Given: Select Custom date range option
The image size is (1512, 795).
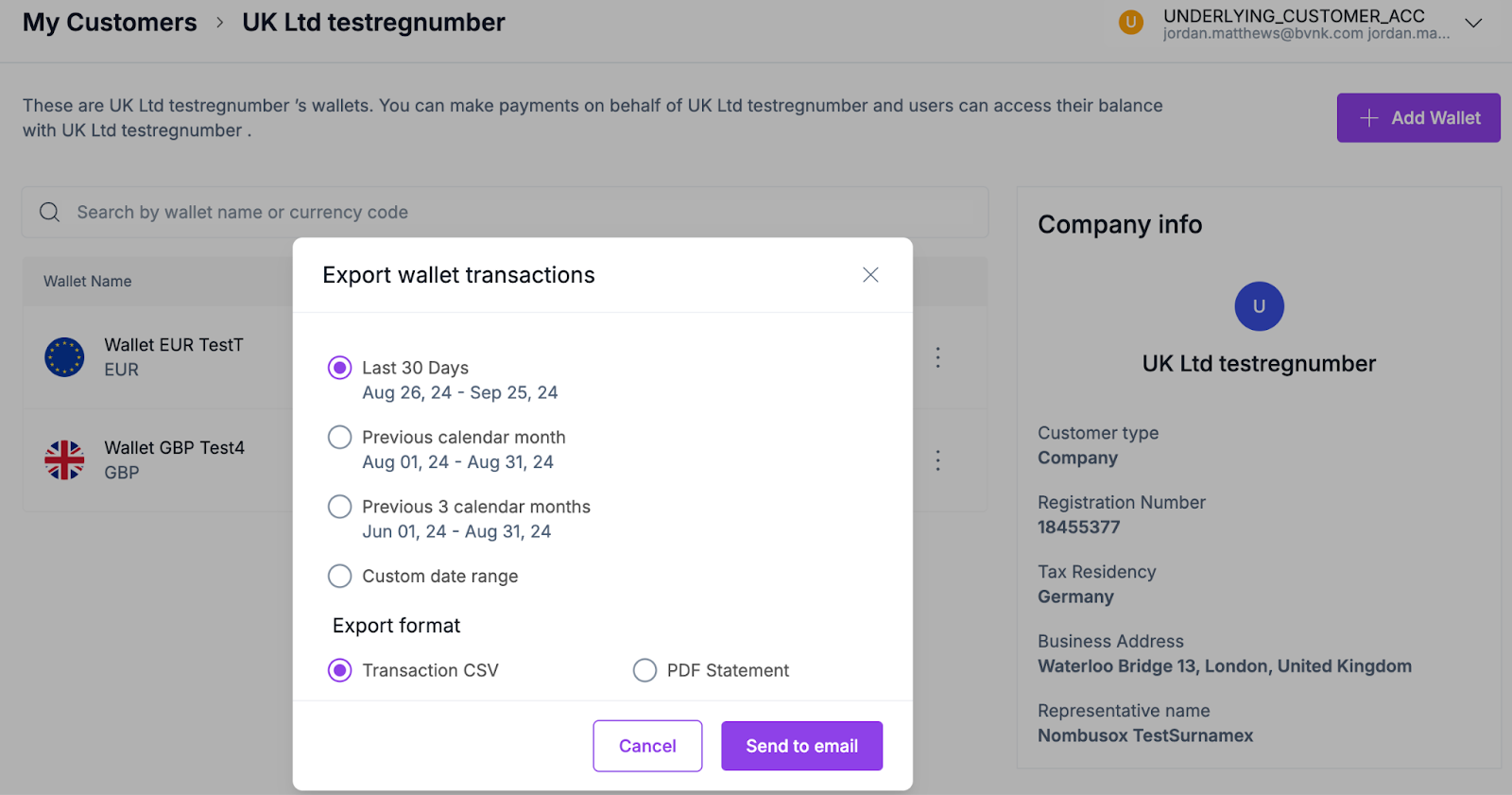Looking at the screenshot, I should tap(339, 576).
